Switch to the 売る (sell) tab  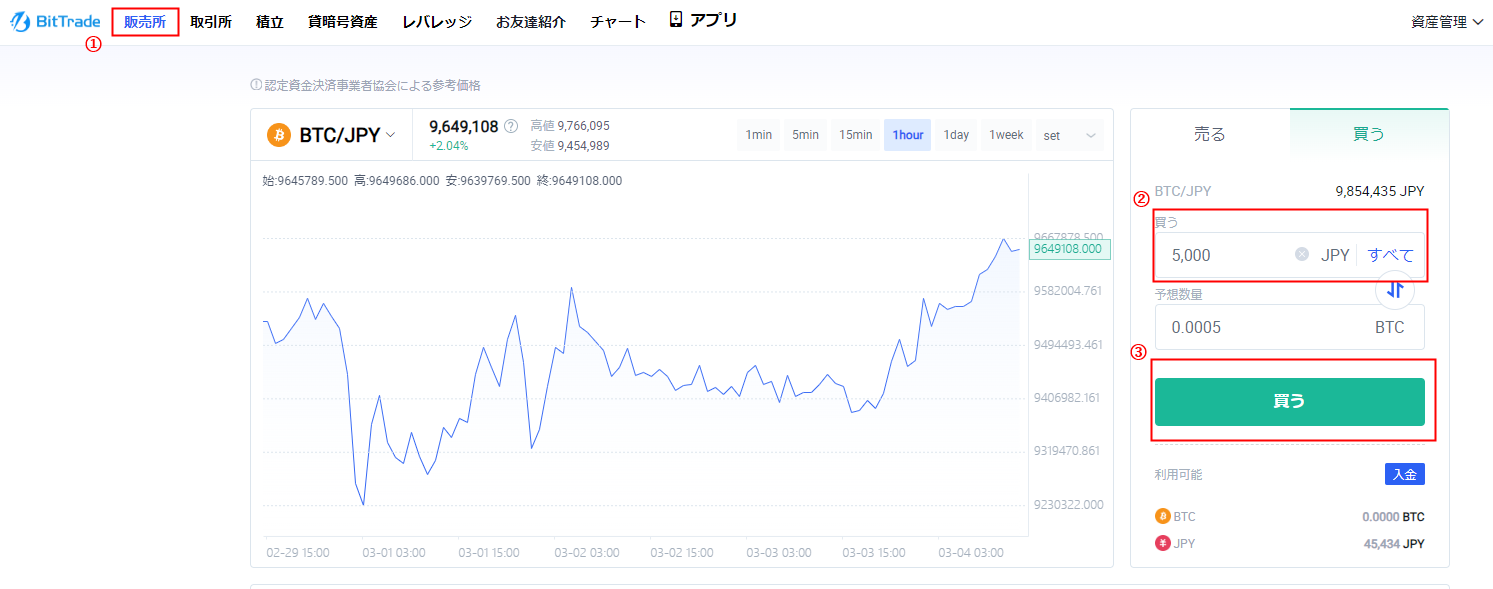[1210, 134]
